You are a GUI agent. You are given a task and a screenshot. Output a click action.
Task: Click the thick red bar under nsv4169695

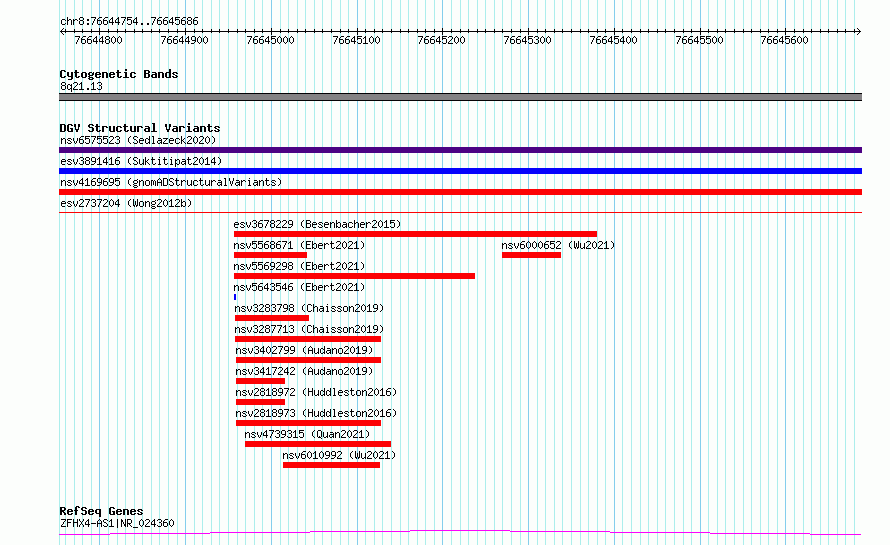pos(460,192)
